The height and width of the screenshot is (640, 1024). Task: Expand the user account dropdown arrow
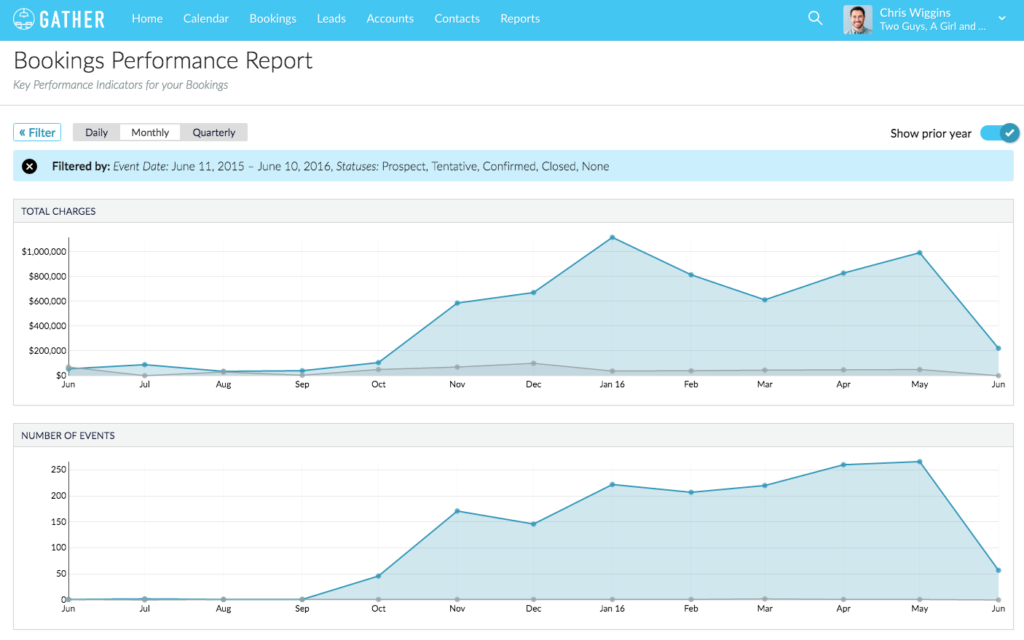[1002, 19]
